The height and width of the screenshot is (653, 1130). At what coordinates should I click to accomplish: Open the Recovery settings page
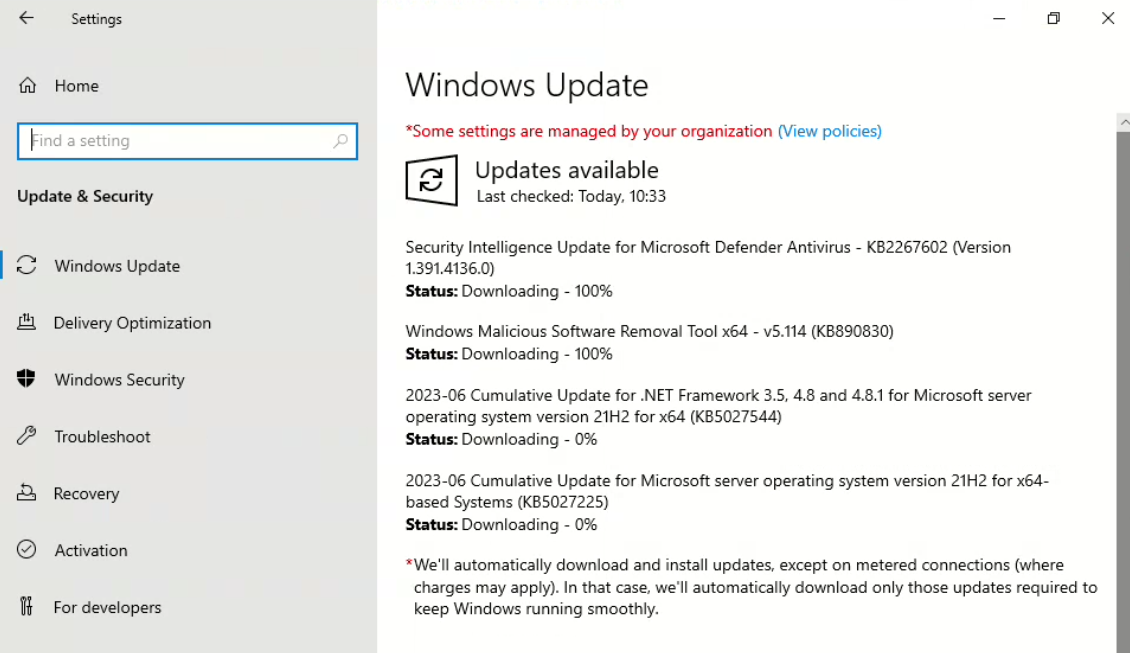86,494
